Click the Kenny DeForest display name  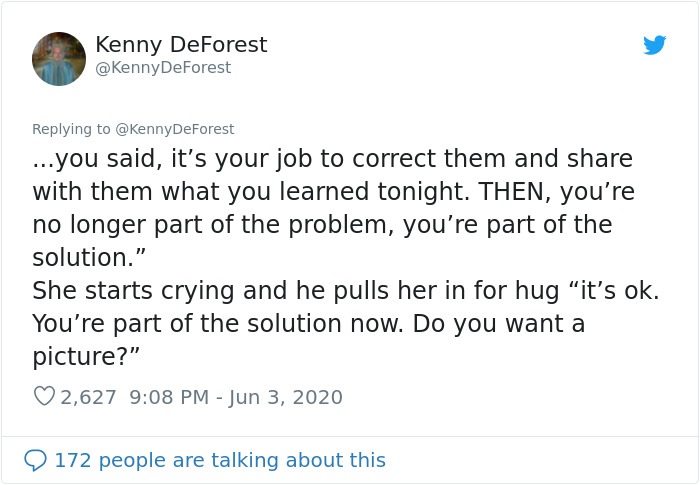pyautogui.click(x=181, y=45)
